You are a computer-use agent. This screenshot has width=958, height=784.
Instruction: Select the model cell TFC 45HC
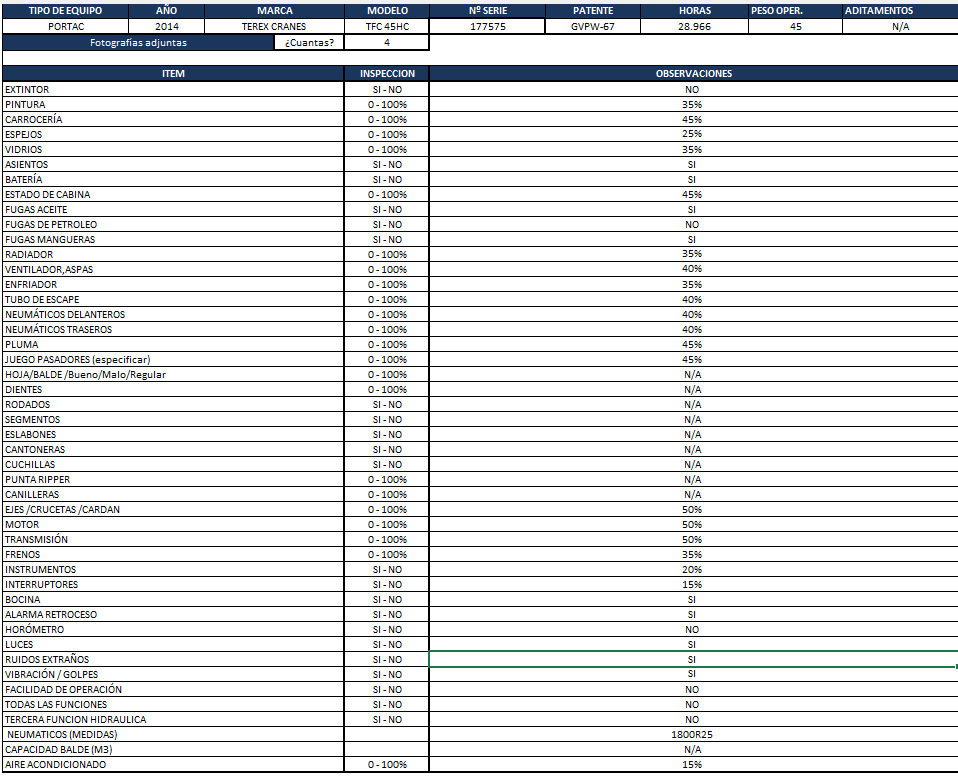(387, 26)
